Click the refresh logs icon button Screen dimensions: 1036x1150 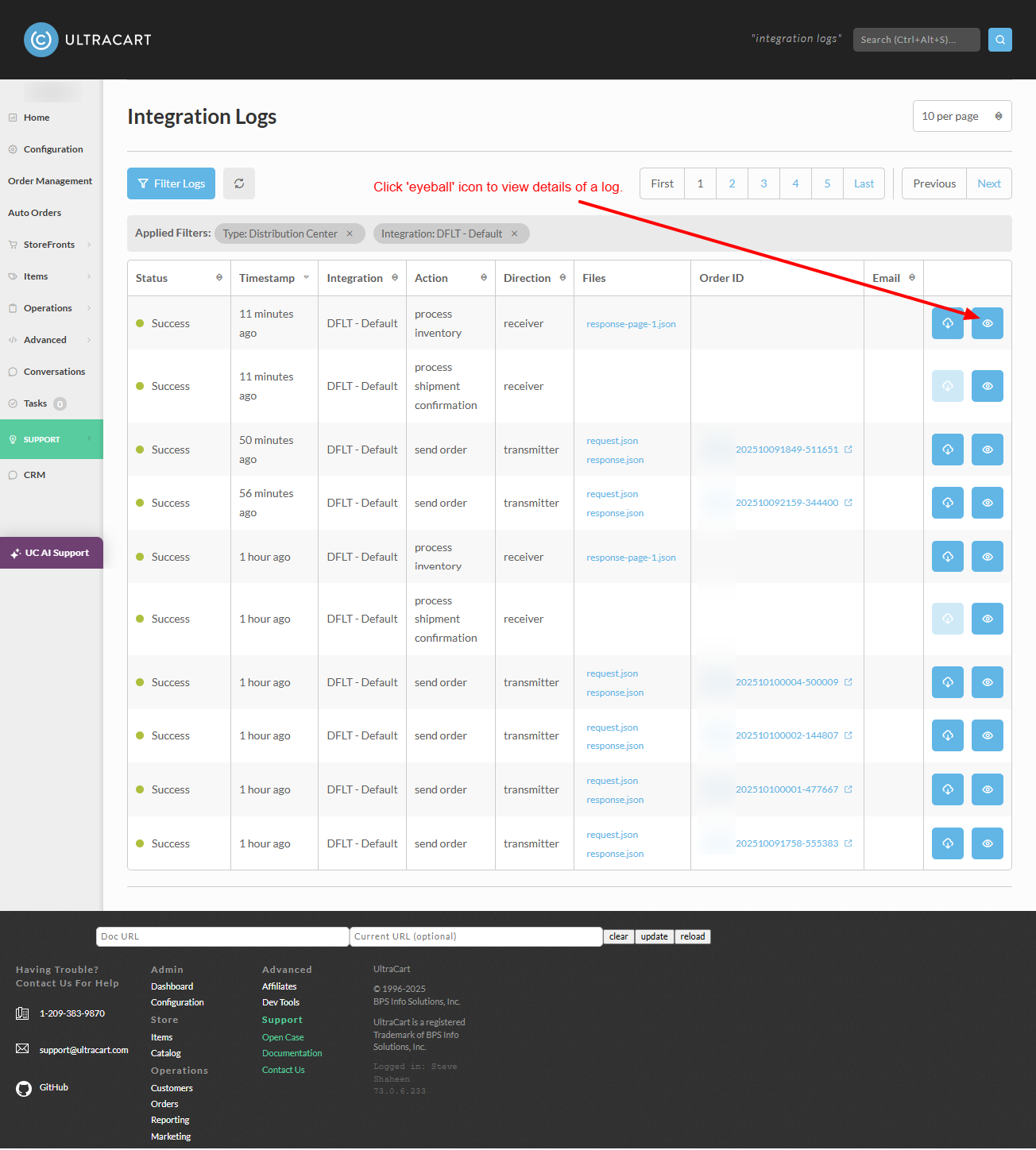(239, 183)
